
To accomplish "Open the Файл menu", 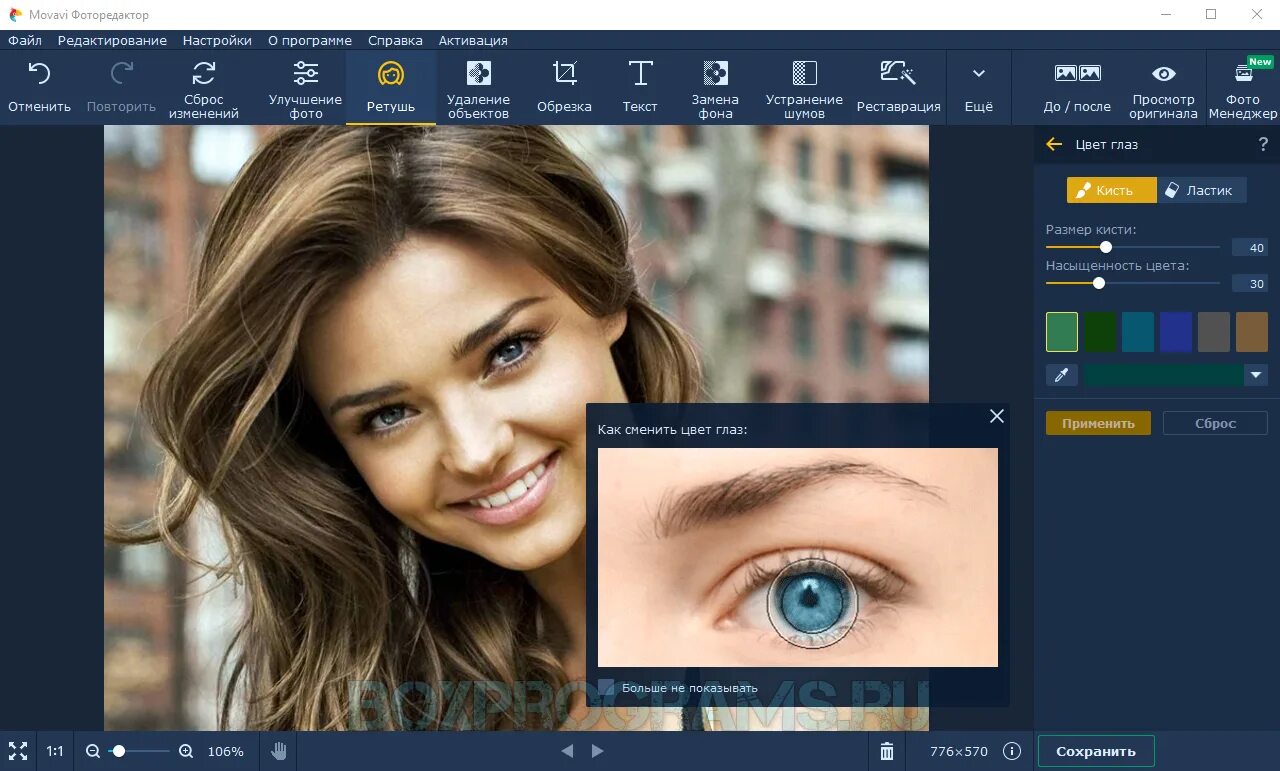I will [25, 41].
